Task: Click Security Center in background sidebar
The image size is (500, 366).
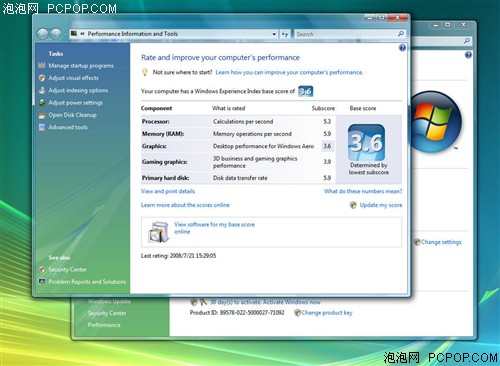Action: pos(107,313)
